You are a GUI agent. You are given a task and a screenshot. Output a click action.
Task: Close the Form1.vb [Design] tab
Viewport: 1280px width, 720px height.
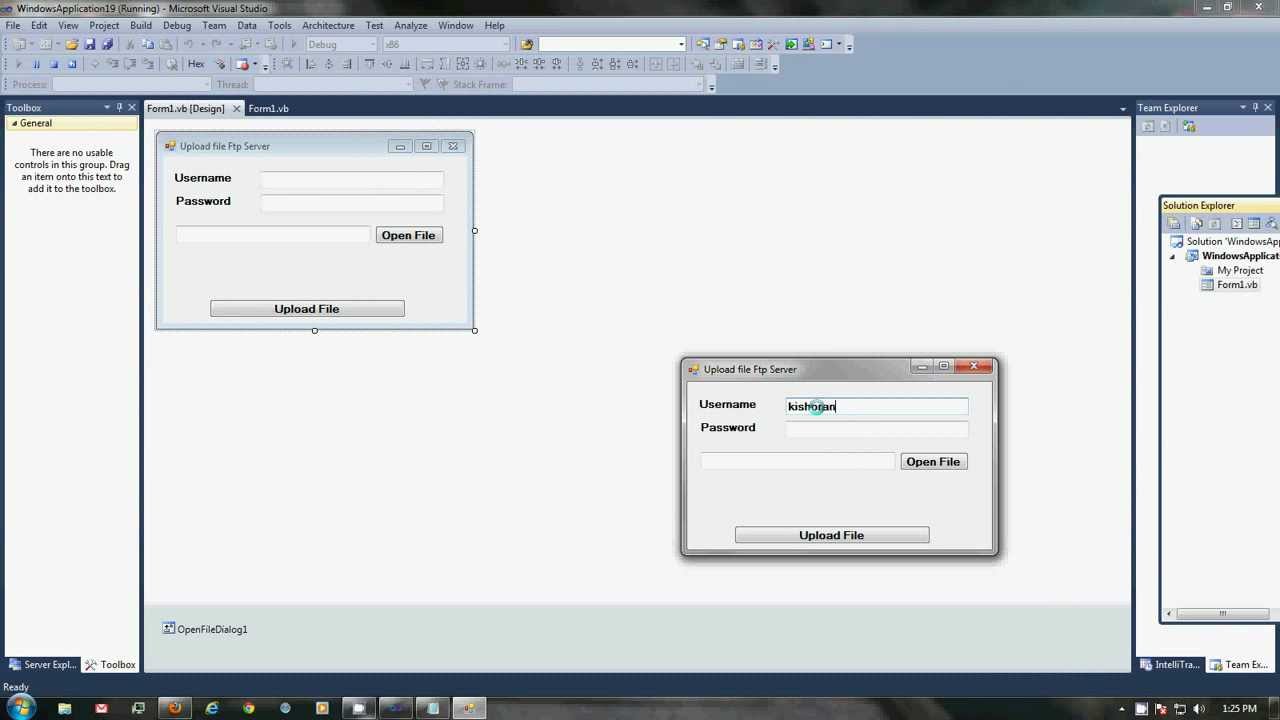click(x=237, y=108)
